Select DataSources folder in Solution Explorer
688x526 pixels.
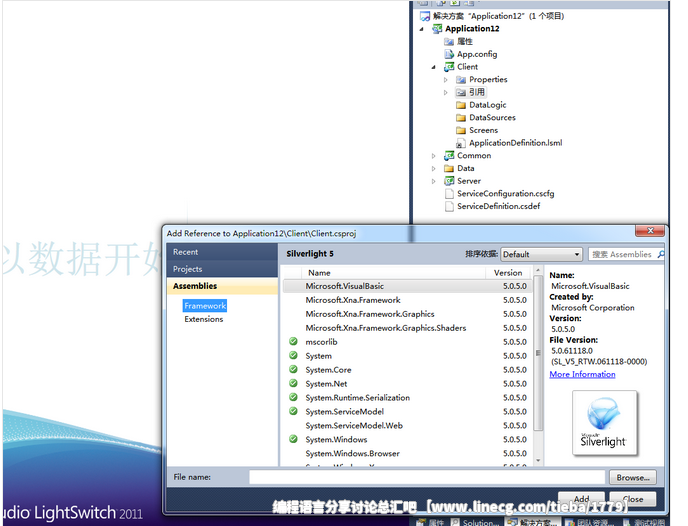pos(492,118)
